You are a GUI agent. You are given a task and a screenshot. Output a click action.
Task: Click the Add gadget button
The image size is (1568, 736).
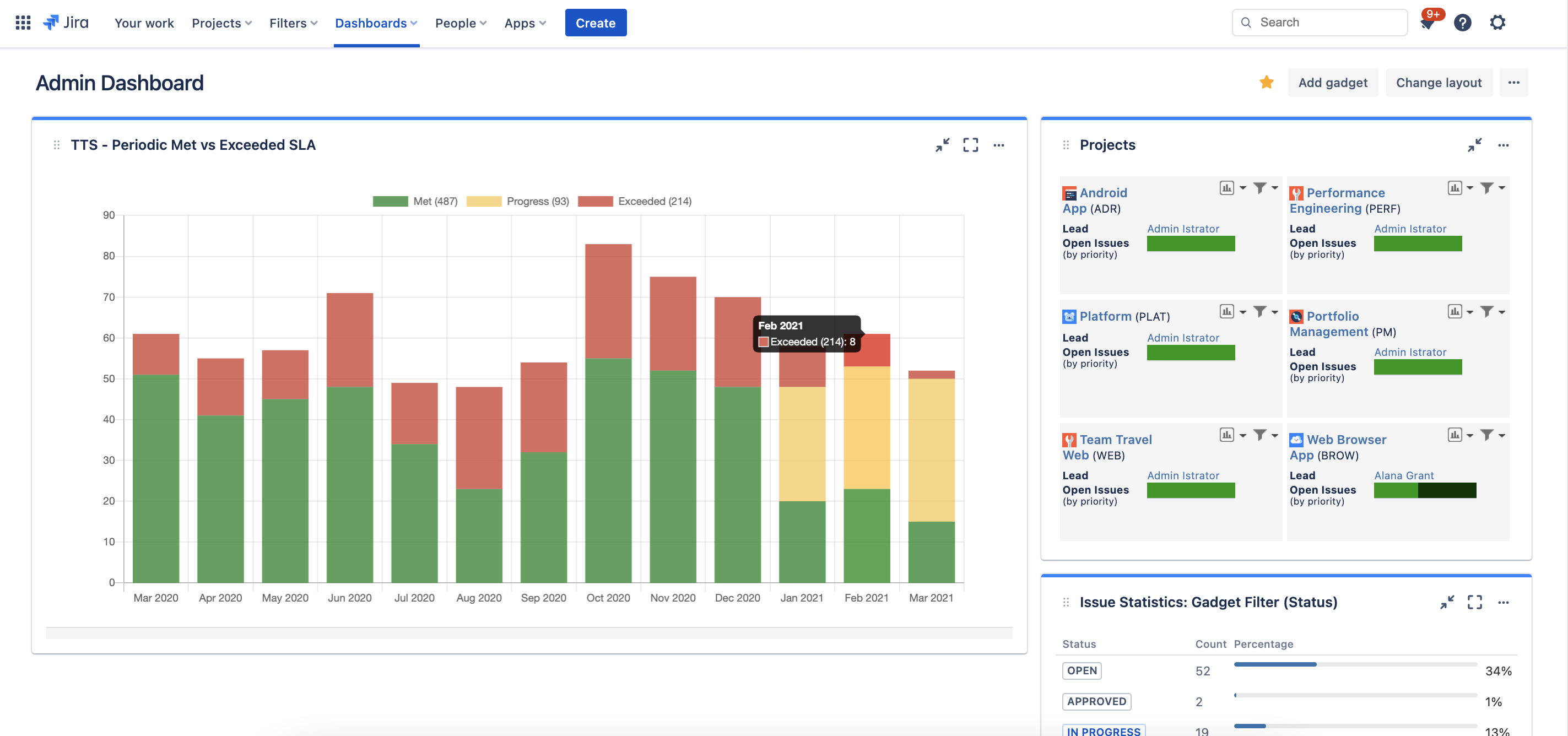(1332, 83)
